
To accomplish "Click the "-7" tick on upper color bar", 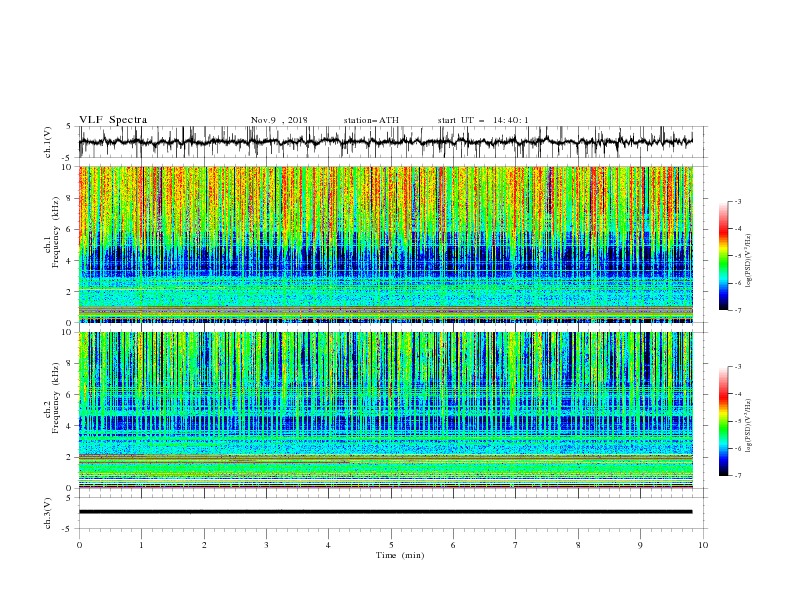I will coord(737,310).
